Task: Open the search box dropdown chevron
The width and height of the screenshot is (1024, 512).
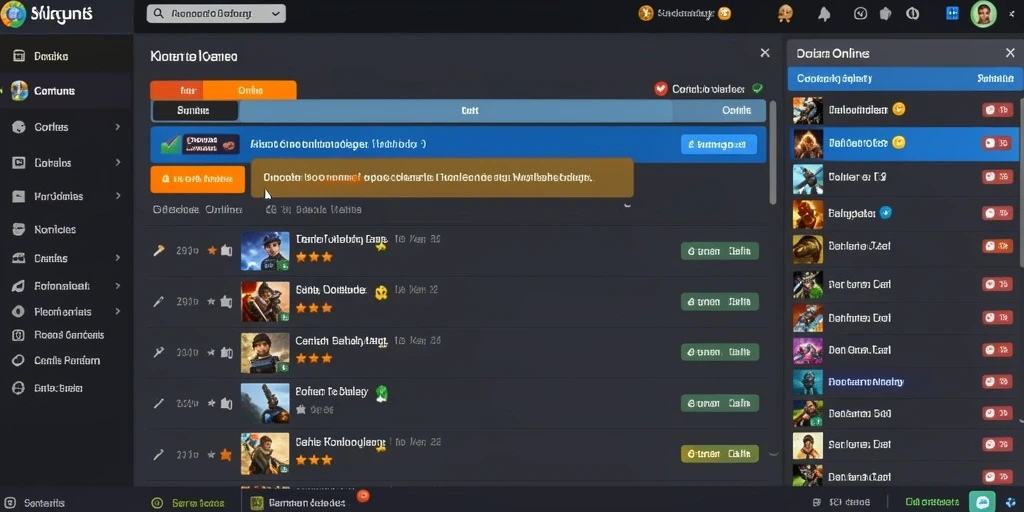Action: 275,13
